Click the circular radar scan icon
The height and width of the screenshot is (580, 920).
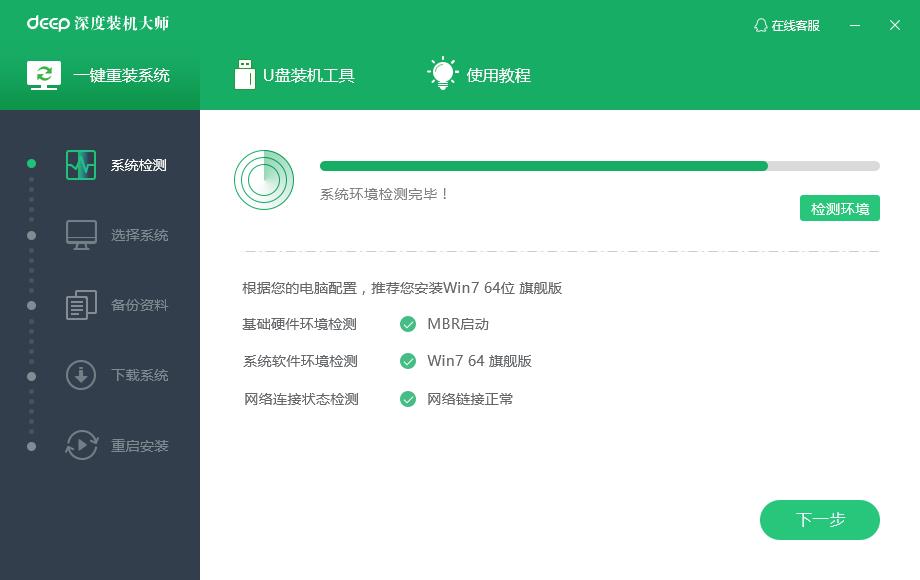(x=264, y=180)
